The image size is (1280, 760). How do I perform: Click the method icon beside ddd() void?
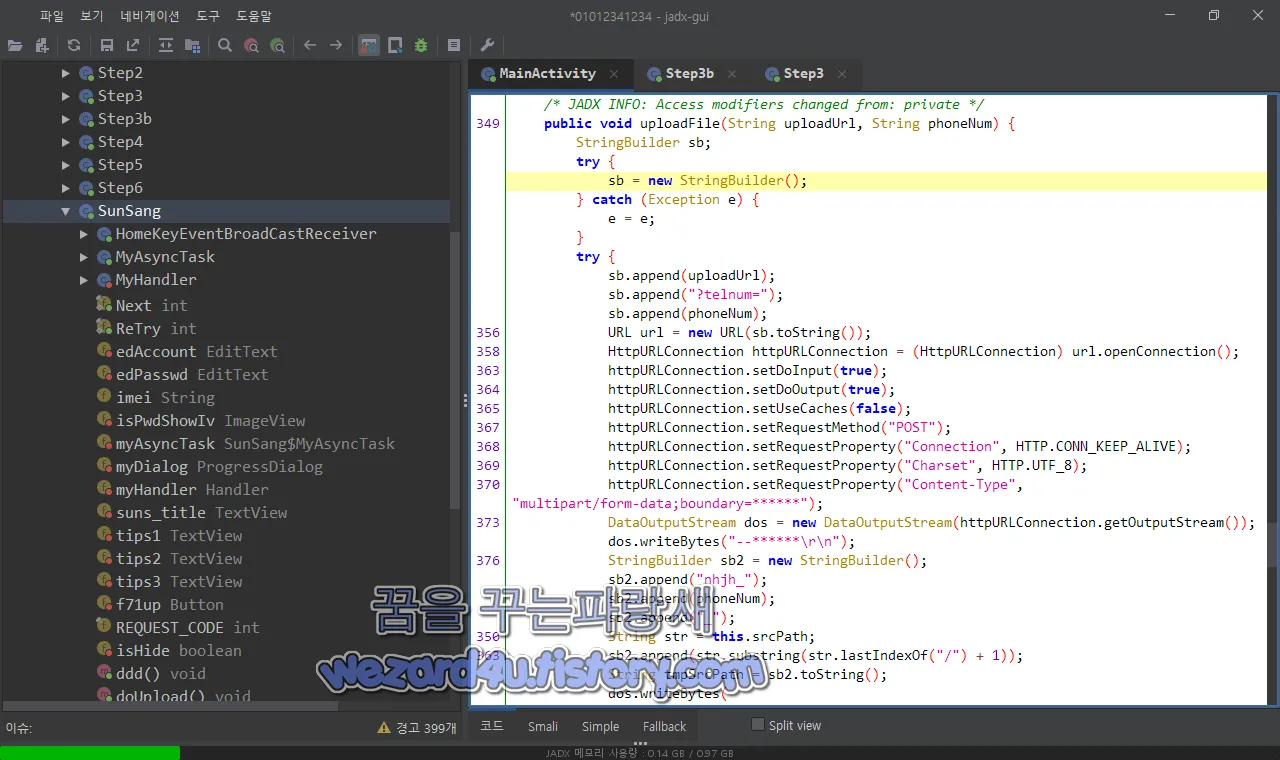click(x=104, y=673)
